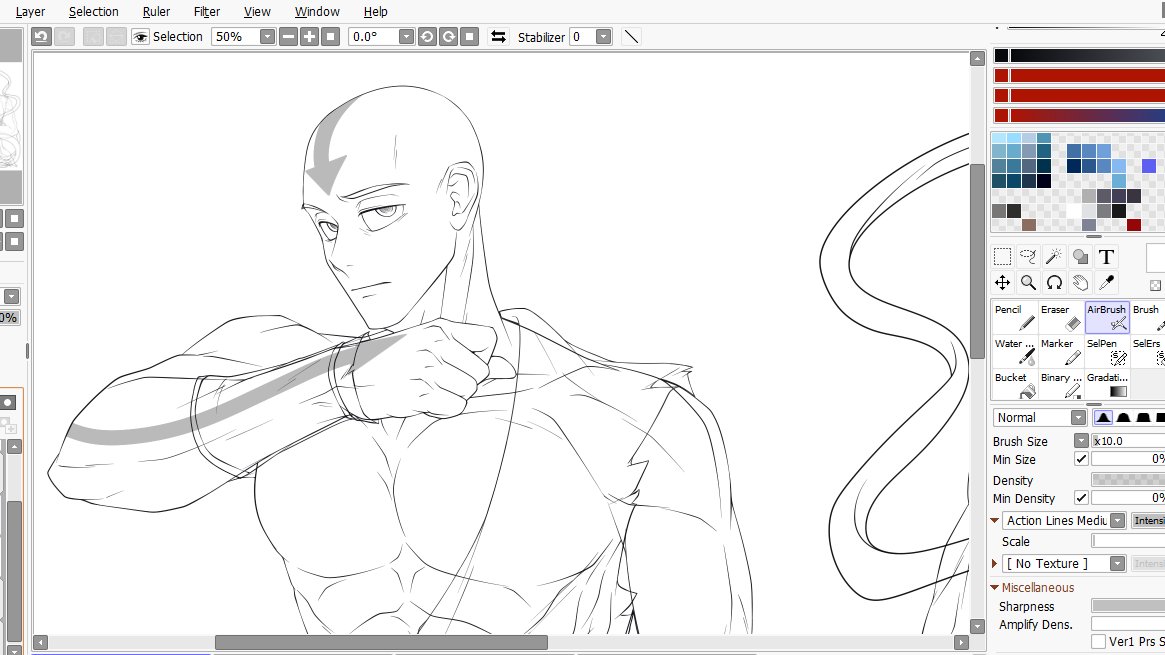The image size is (1165, 655).
Task: Select the sharpest brush edge shape
Action: (x=1103, y=417)
